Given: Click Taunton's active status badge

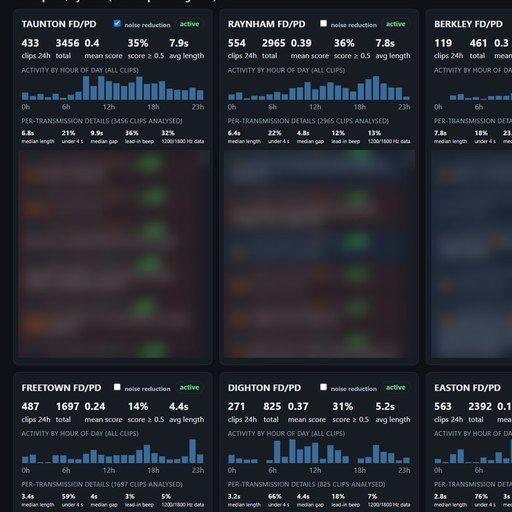Looking at the screenshot, I should [x=189, y=24].
